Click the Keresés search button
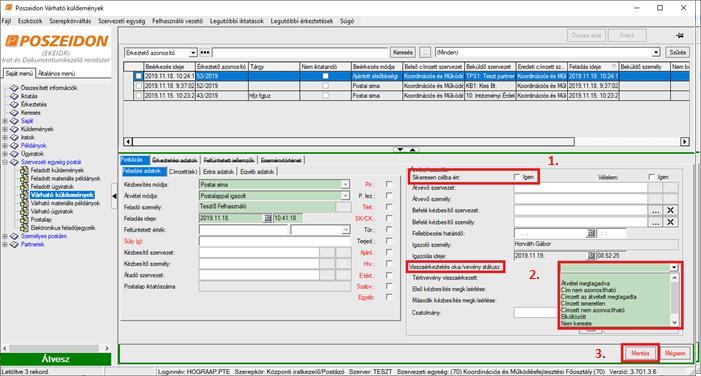 pos(402,53)
